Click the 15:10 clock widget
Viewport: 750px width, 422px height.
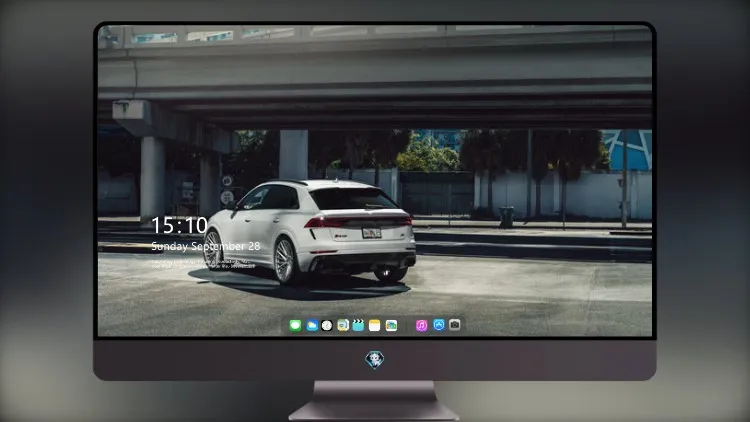(179, 225)
